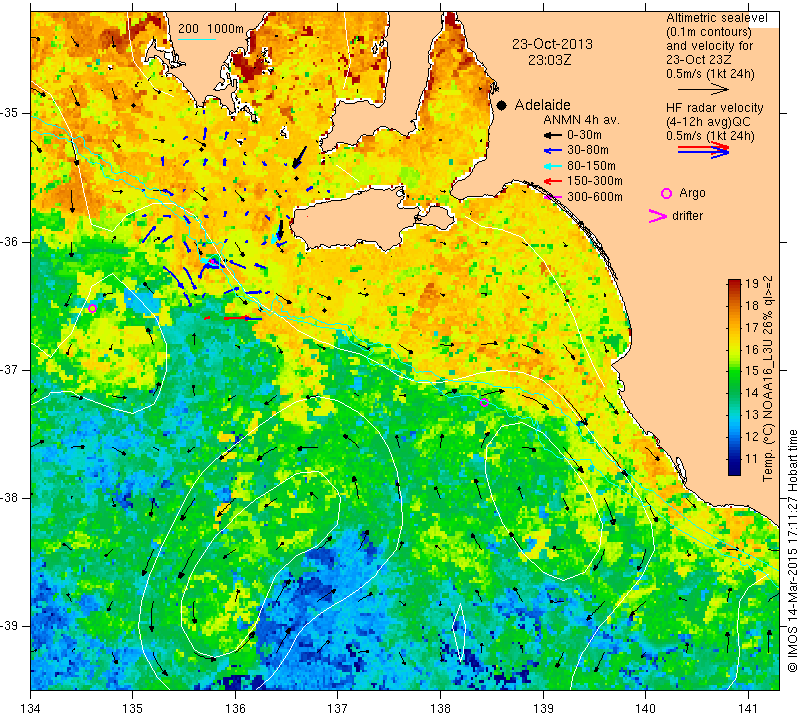Click the color bar label '15'
This screenshot has height=720, width=800.
point(752,371)
